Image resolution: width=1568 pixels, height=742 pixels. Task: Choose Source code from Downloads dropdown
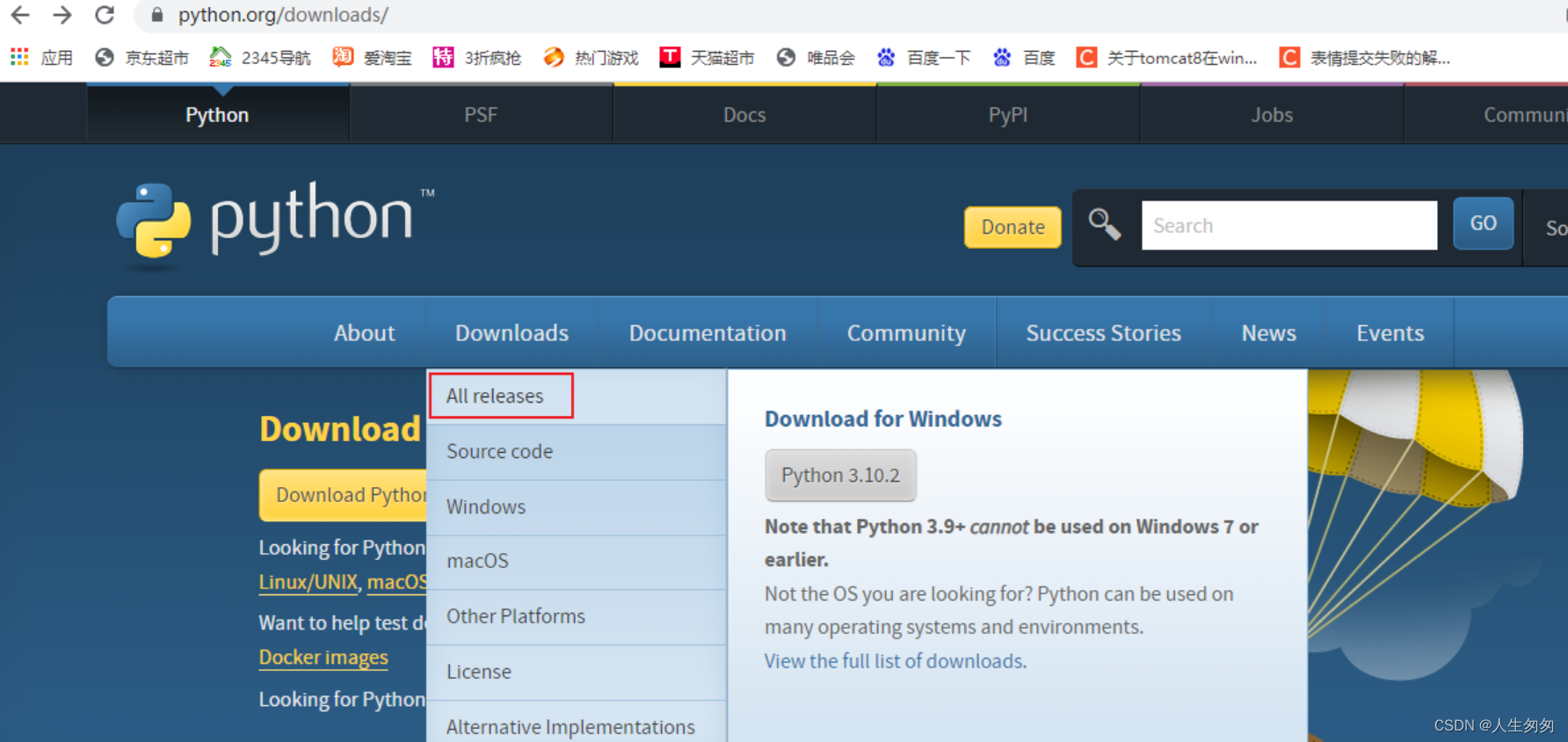click(x=577, y=452)
